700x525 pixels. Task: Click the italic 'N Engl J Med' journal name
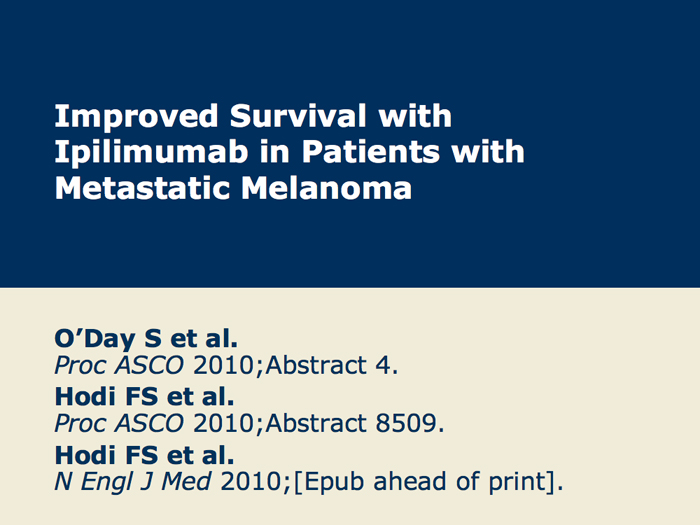pos(133,481)
